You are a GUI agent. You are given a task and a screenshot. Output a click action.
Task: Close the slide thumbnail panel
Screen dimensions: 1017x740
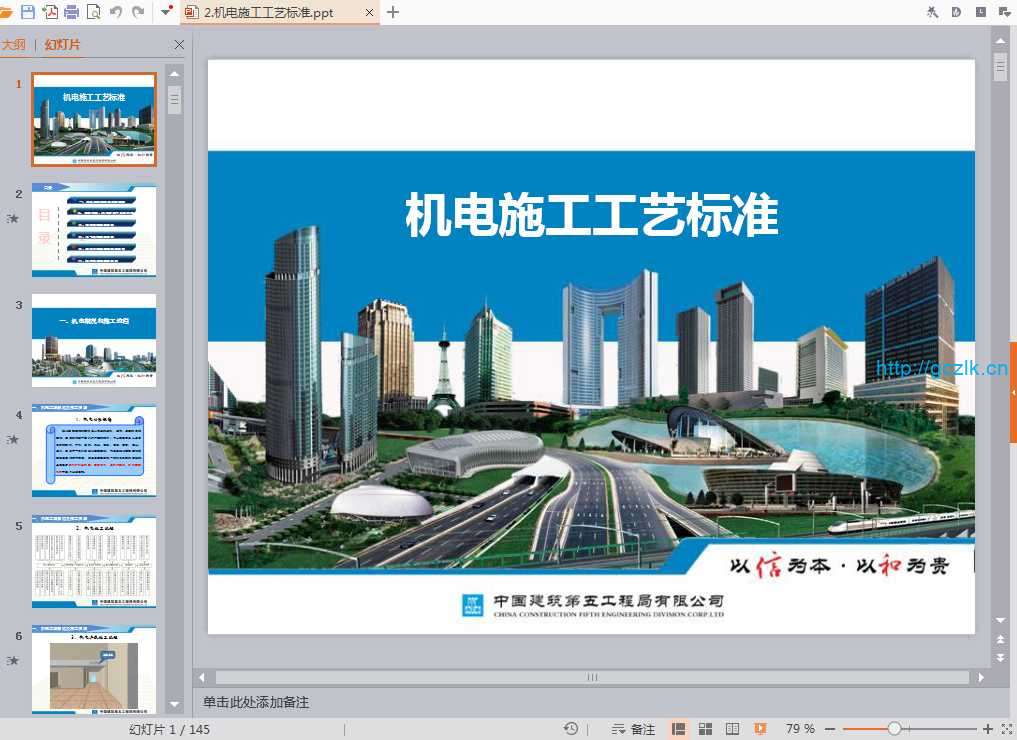pyautogui.click(x=179, y=45)
